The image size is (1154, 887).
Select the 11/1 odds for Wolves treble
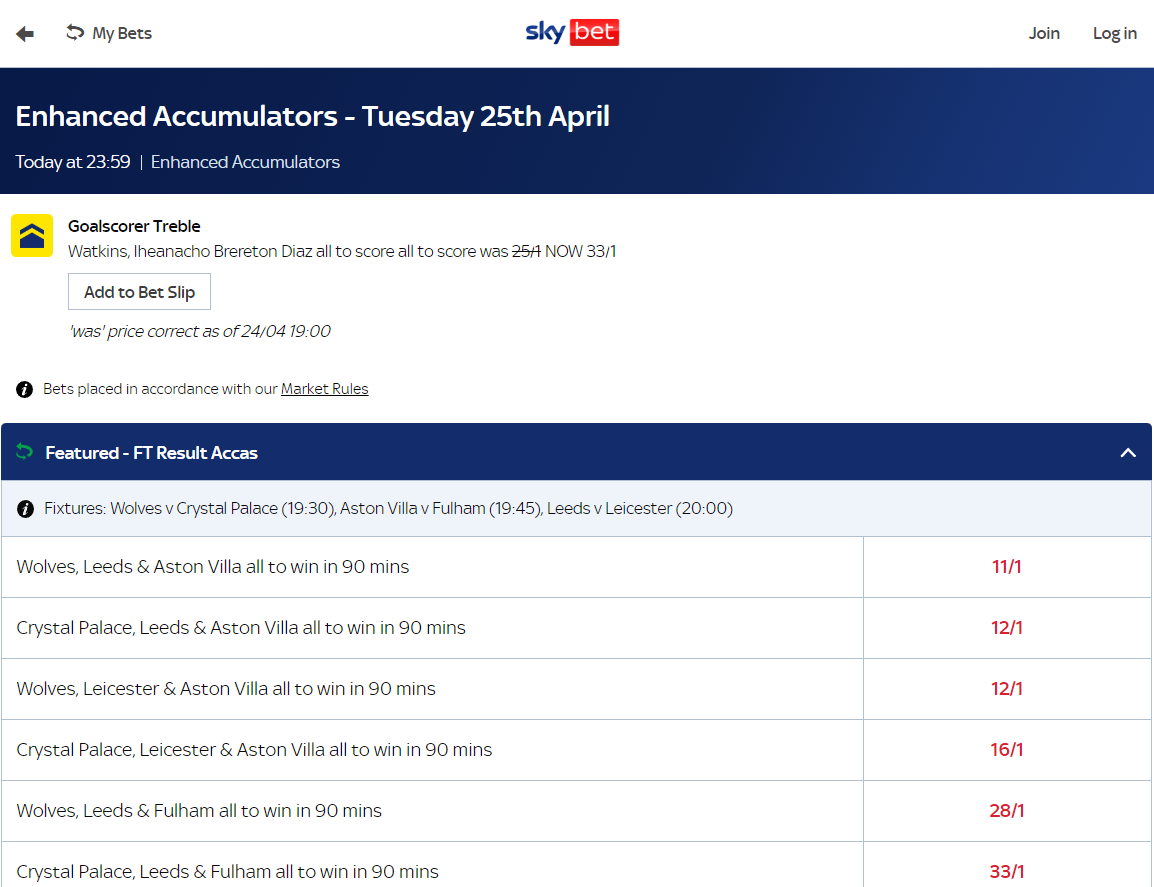(1006, 566)
